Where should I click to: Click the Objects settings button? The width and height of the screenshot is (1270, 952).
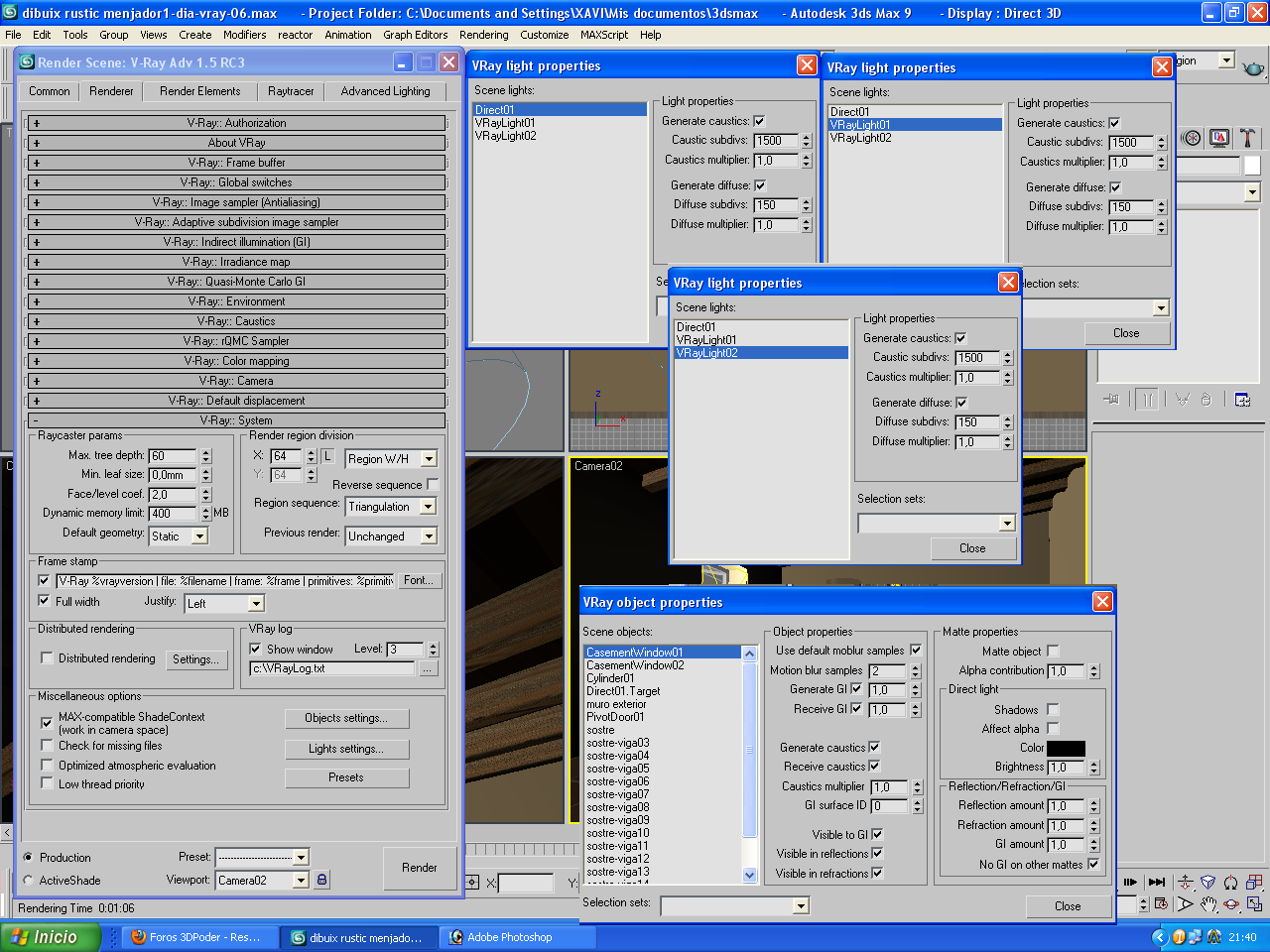pos(346,718)
